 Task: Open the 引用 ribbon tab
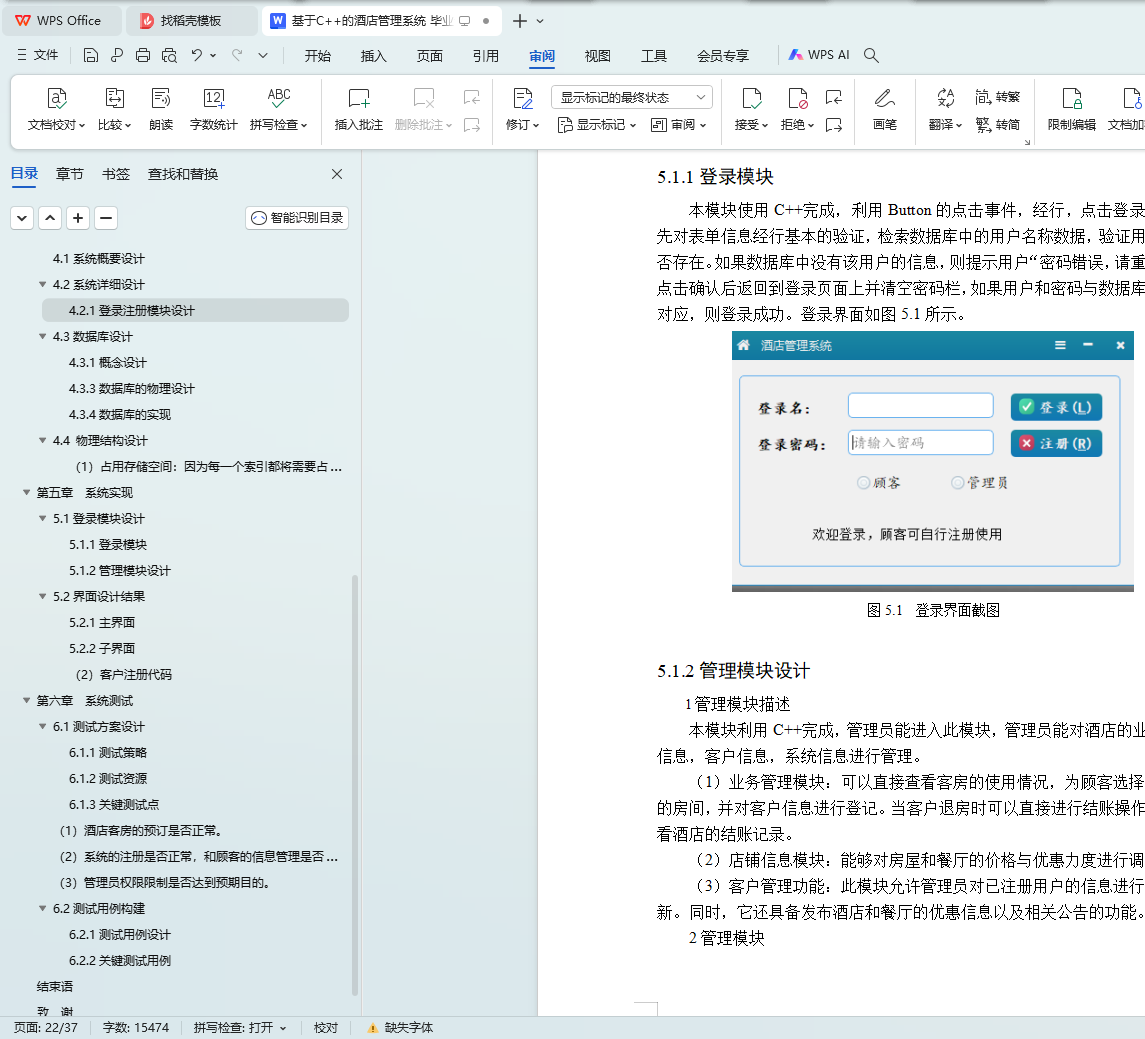pyautogui.click(x=486, y=55)
